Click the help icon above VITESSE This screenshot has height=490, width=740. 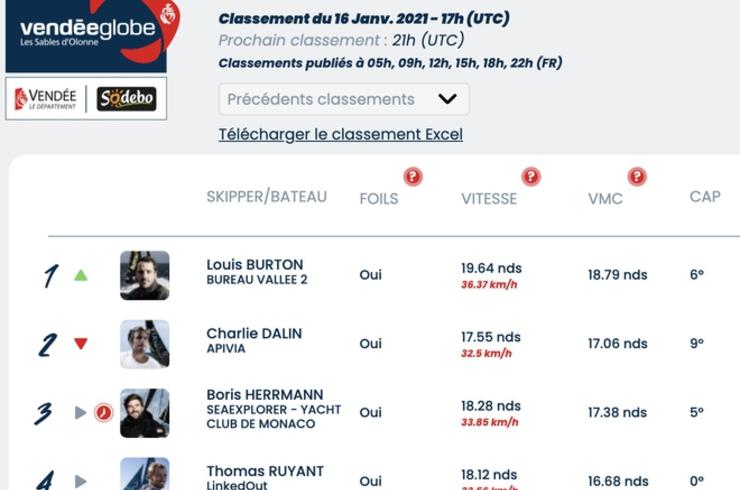[531, 177]
